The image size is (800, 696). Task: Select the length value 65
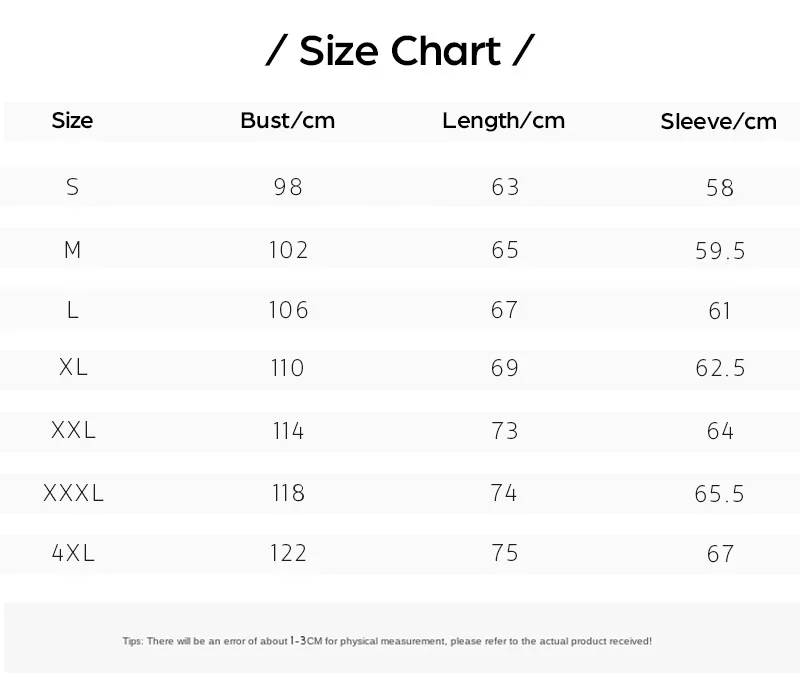[505, 250]
